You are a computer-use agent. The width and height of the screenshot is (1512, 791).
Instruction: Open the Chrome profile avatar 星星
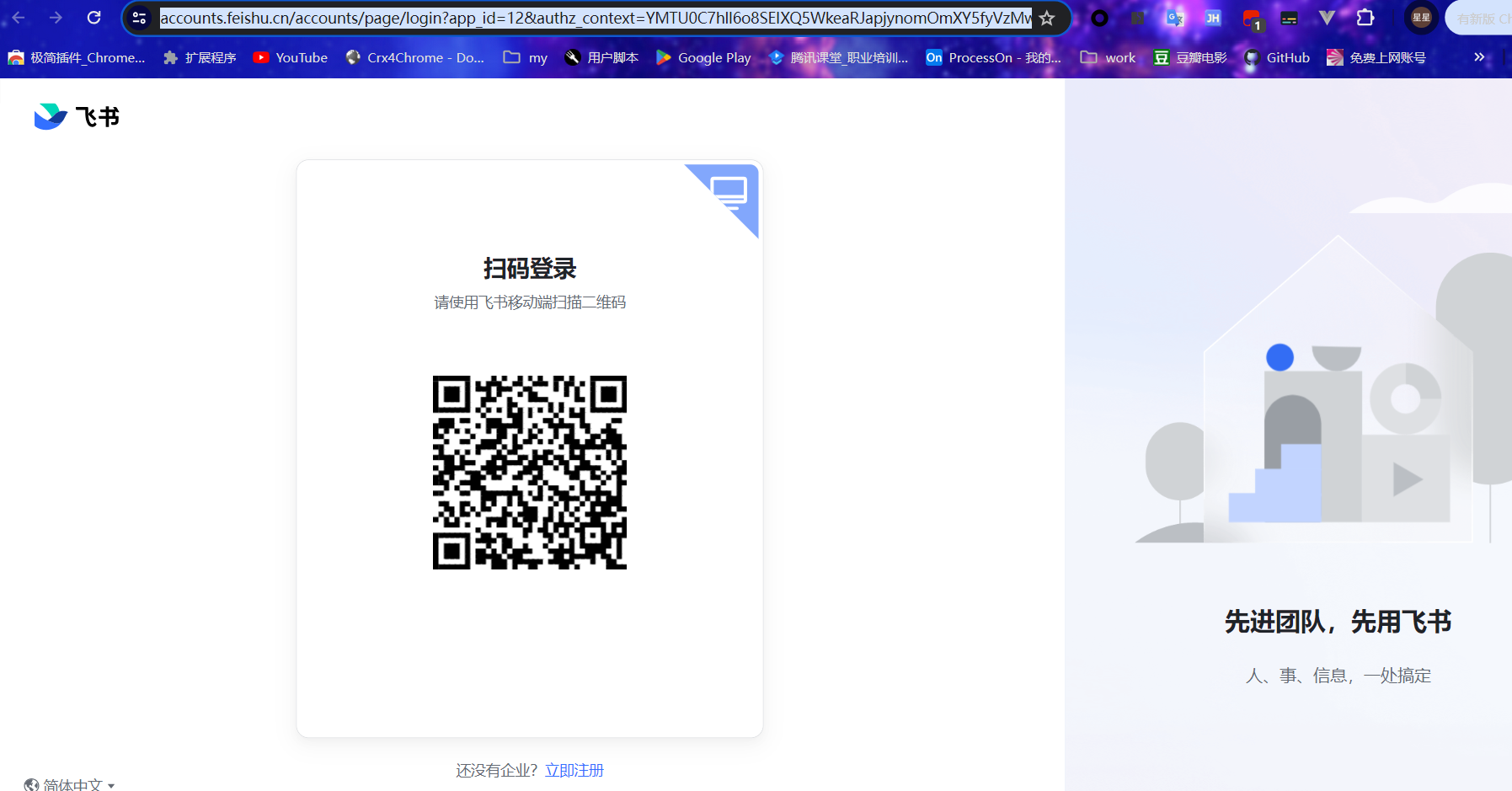pyautogui.click(x=1421, y=18)
